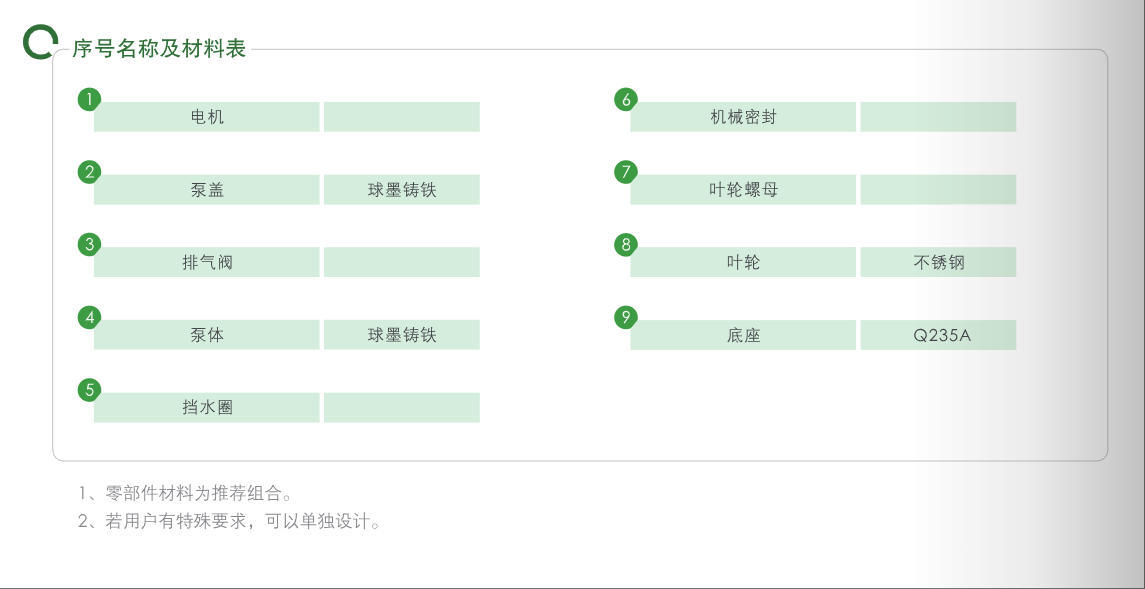
Task: Click the Q235A material cell
Action: tap(938, 335)
